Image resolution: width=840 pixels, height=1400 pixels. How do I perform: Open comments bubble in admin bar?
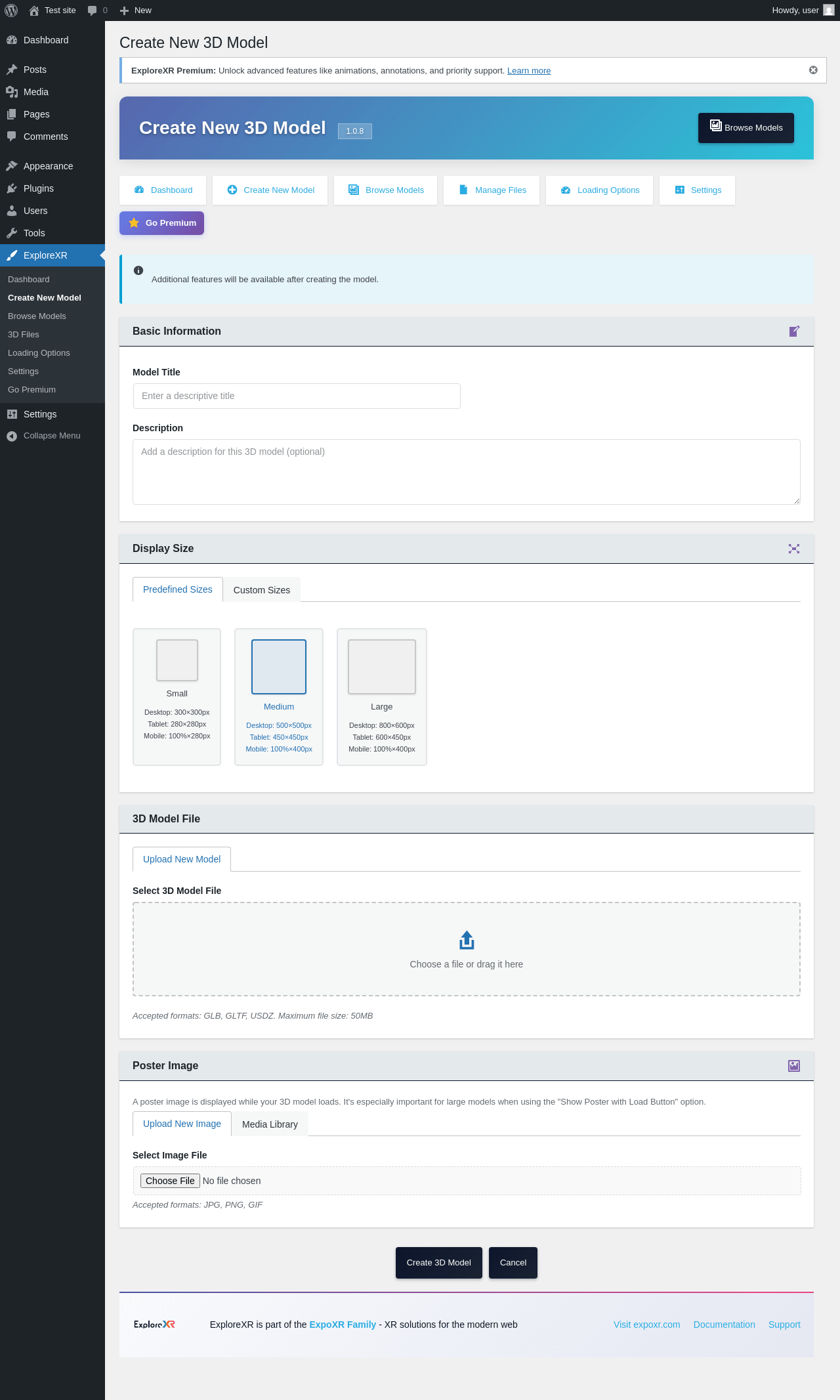click(97, 11)
